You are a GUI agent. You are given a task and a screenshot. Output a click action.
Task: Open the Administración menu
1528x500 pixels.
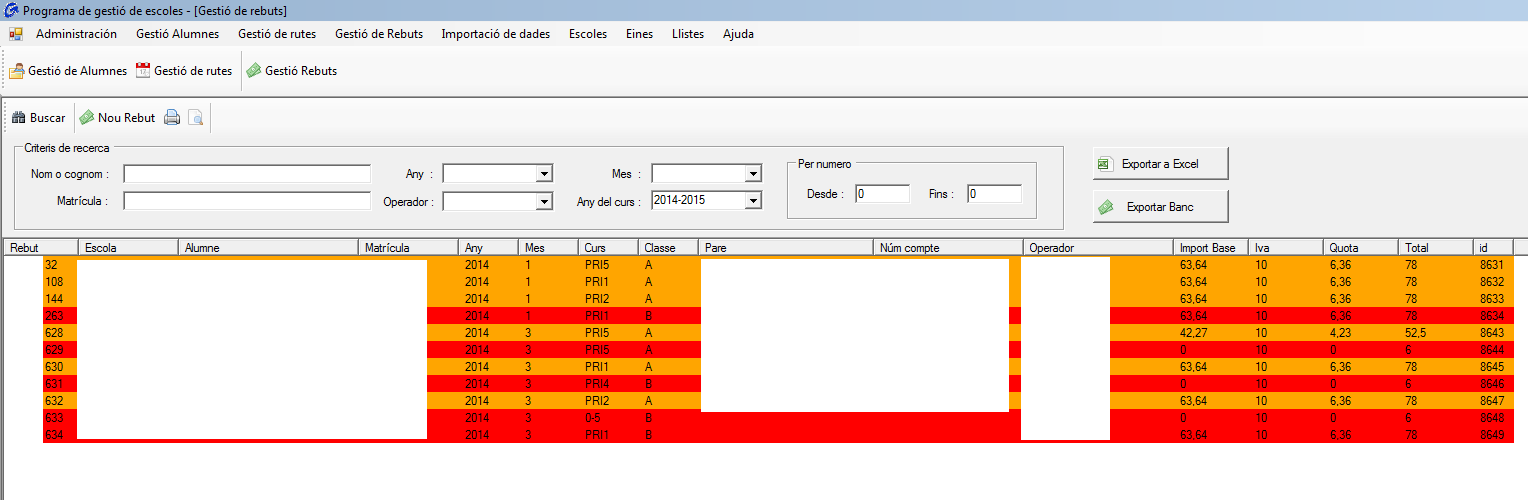click(x=76, y=34)
